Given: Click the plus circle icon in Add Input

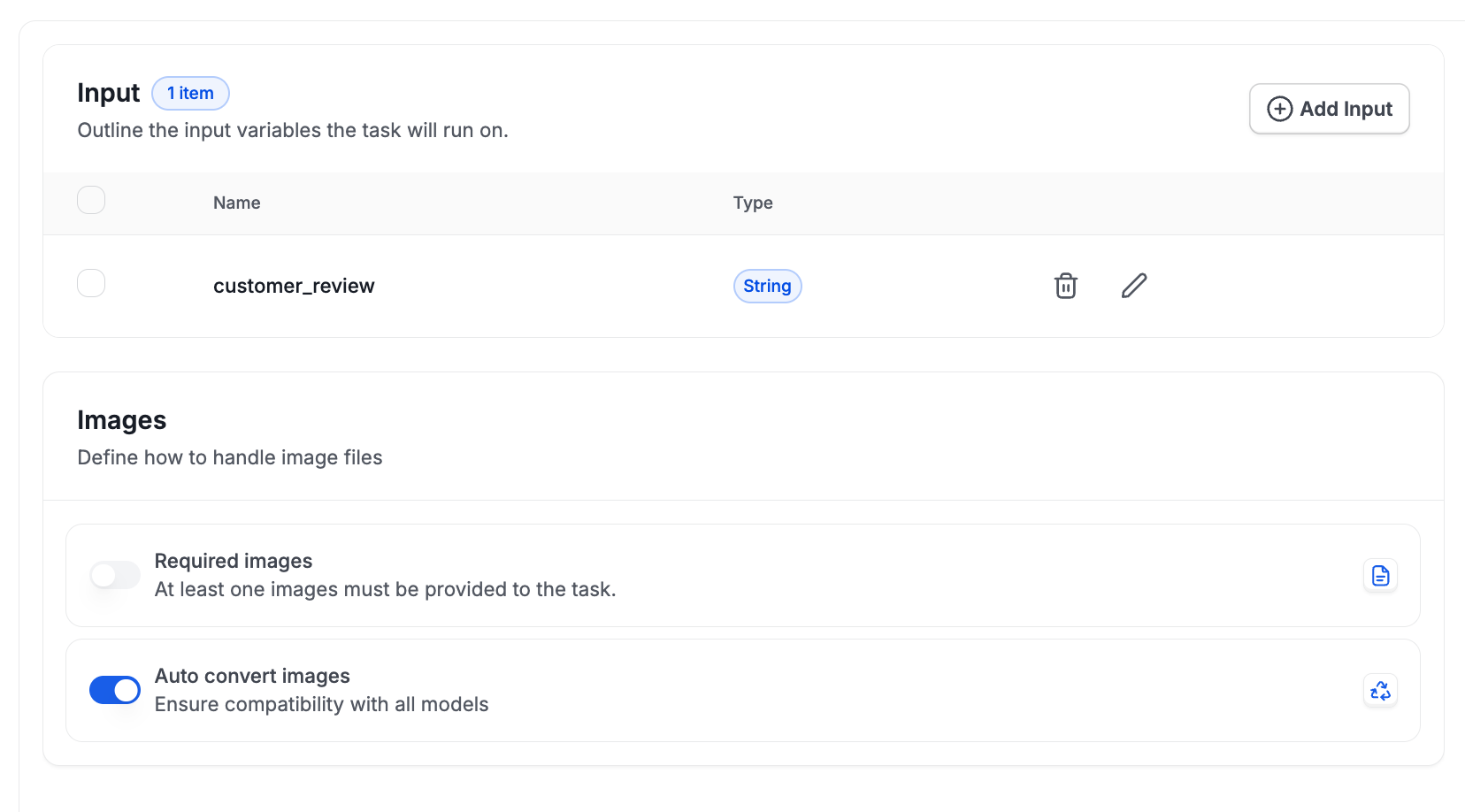Looking at the screenshot, I should (x=1279, y=109).
